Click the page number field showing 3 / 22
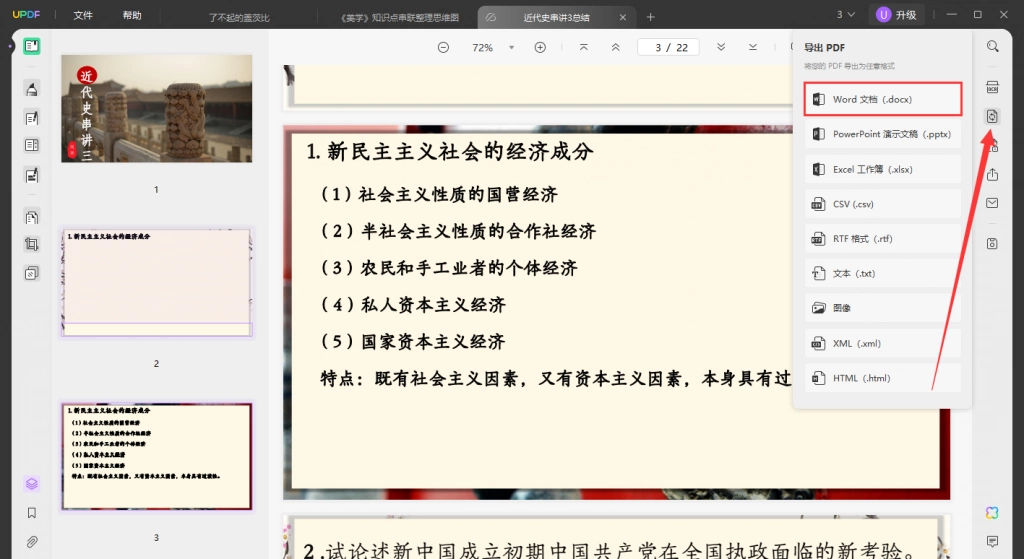 pos(668,47)
